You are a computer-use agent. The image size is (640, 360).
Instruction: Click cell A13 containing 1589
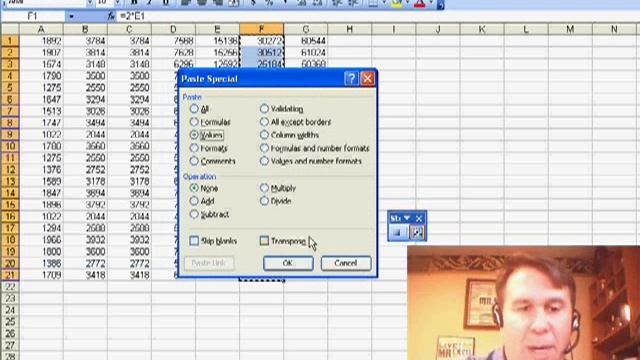point(41,181)
